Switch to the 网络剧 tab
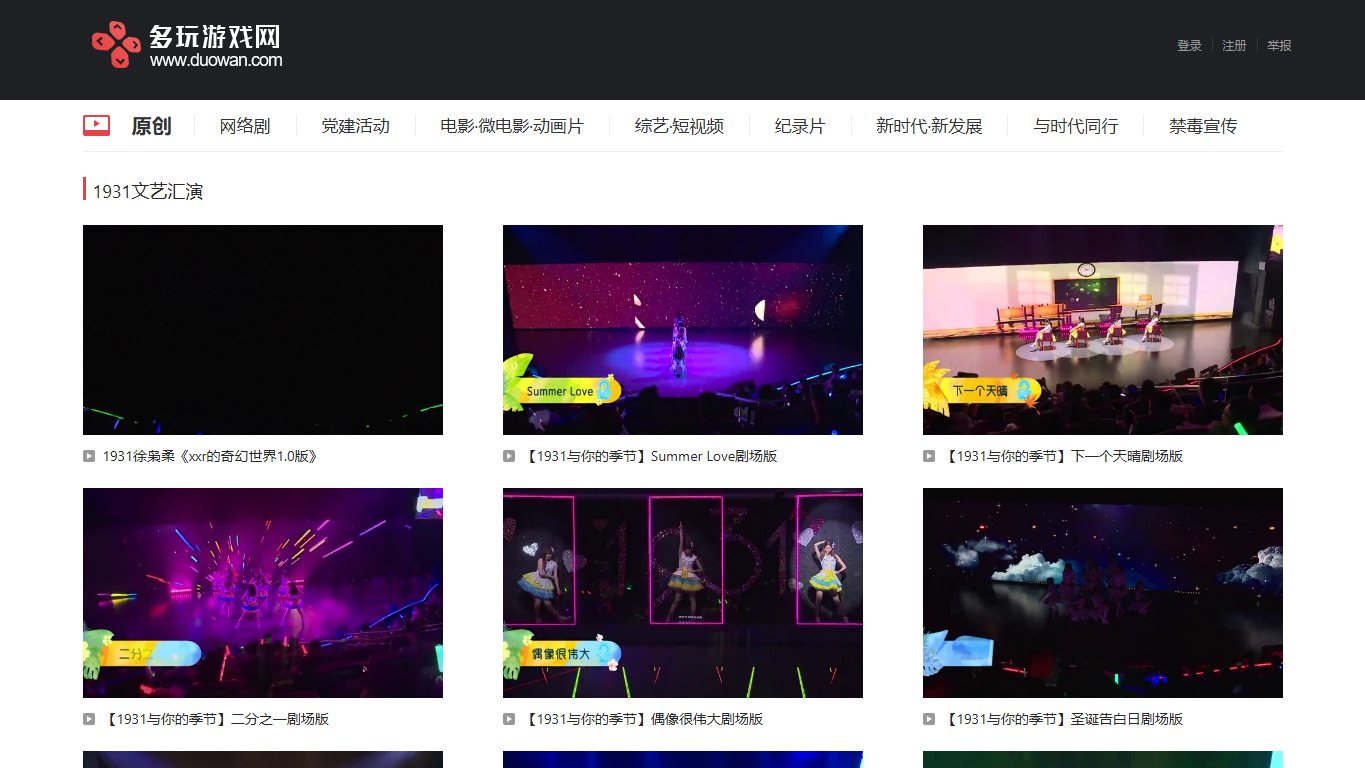Image resolution: width=1365 pixels, height=768 pixels. pos(245,126)
